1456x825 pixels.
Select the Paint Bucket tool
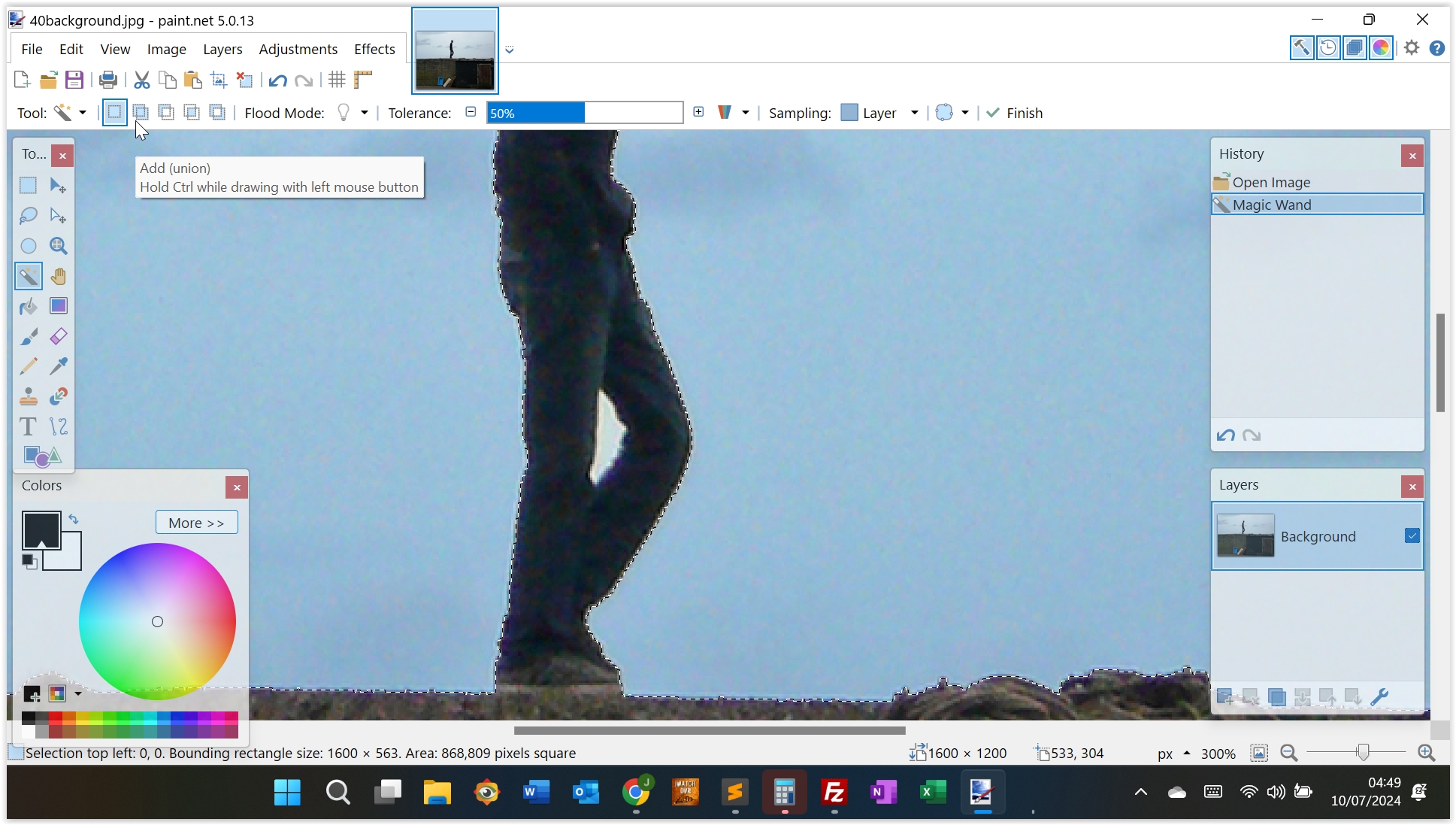28,306
